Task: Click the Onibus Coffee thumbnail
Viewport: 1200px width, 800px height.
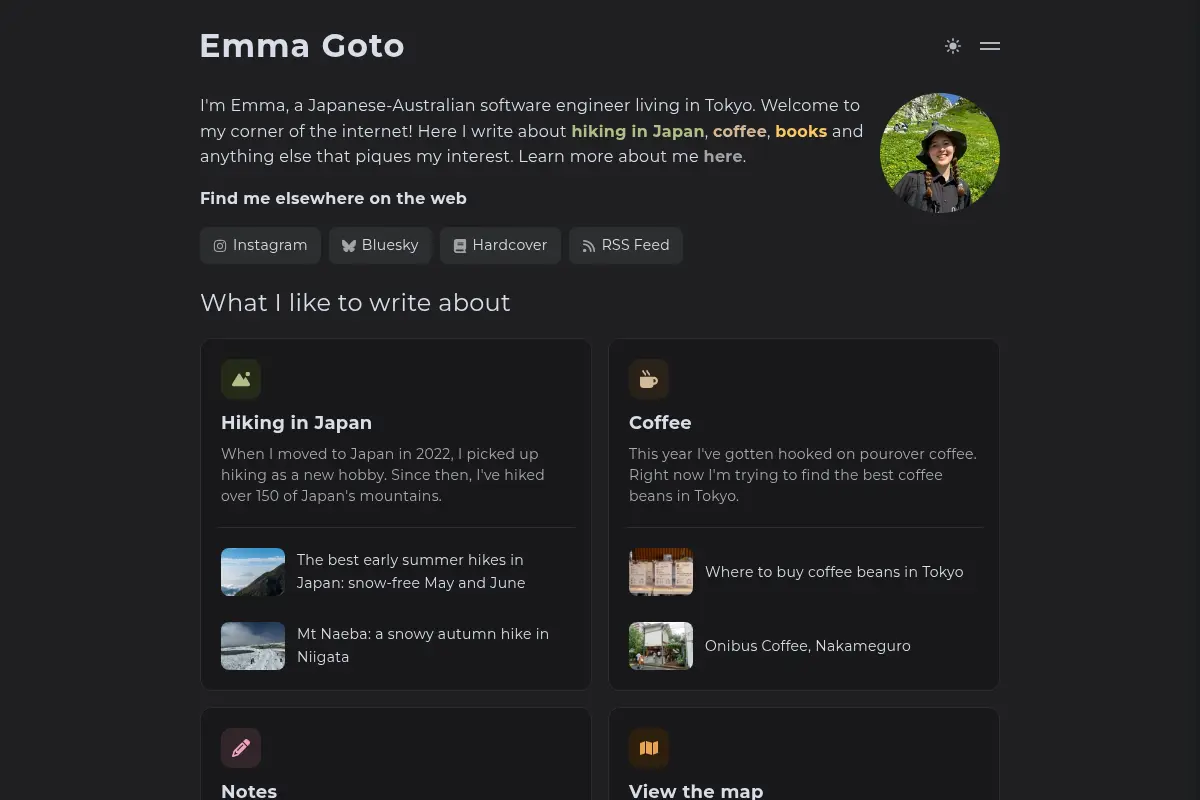Action: pyautogui.click(x=661, y=646)
